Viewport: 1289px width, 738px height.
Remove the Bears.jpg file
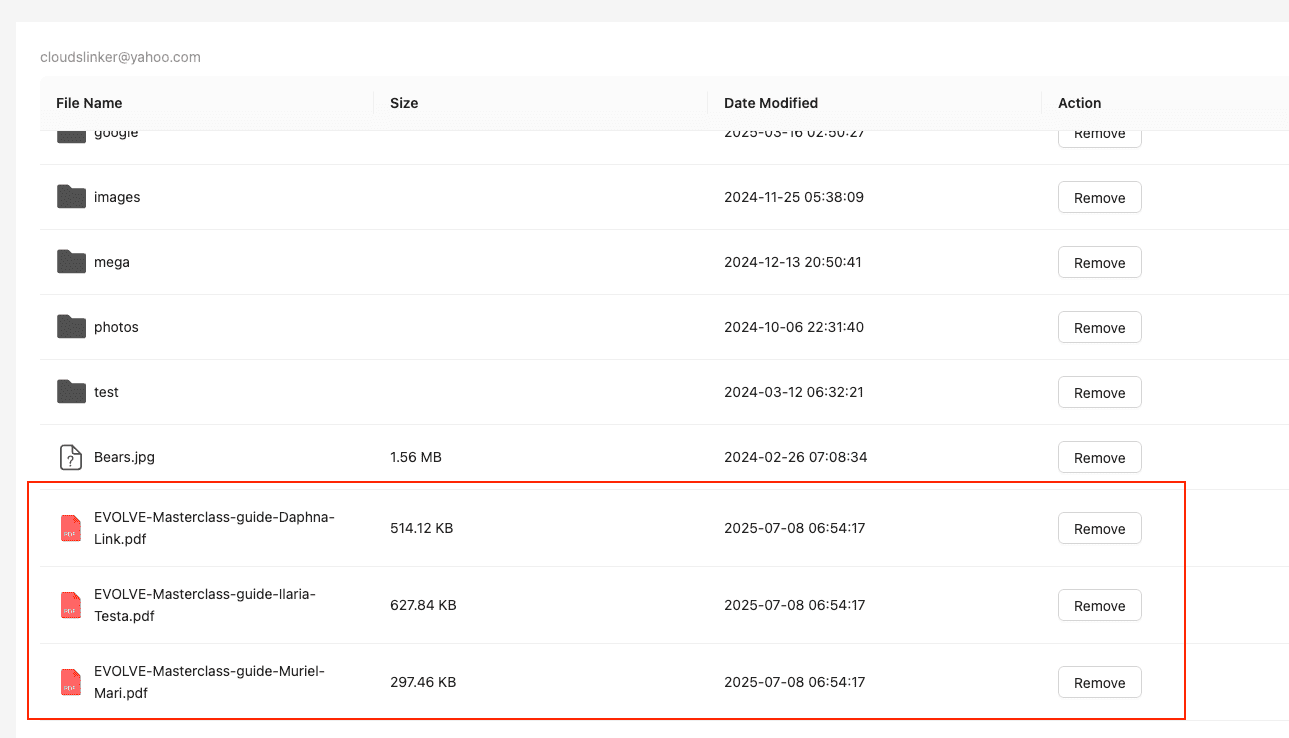tap(1100, 458)
